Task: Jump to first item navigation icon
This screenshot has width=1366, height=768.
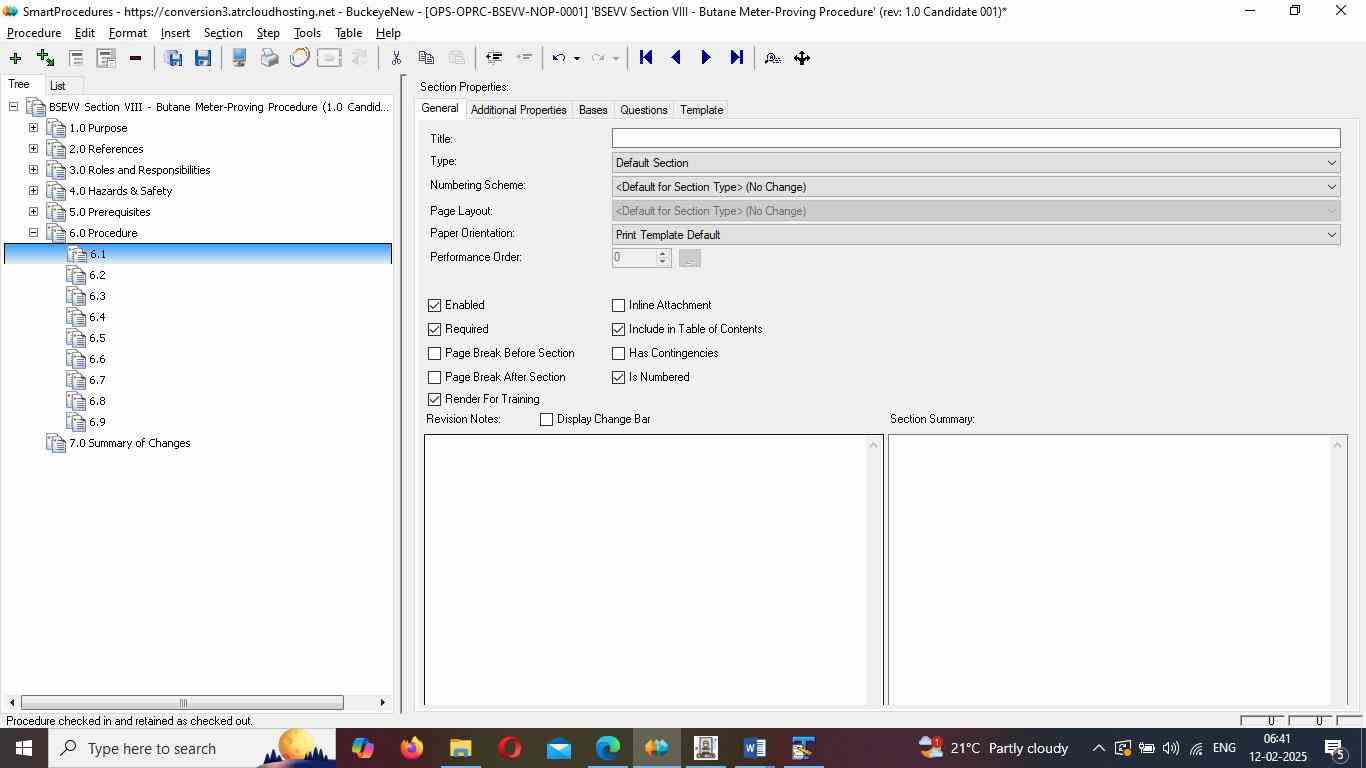Action: point(646,58)
